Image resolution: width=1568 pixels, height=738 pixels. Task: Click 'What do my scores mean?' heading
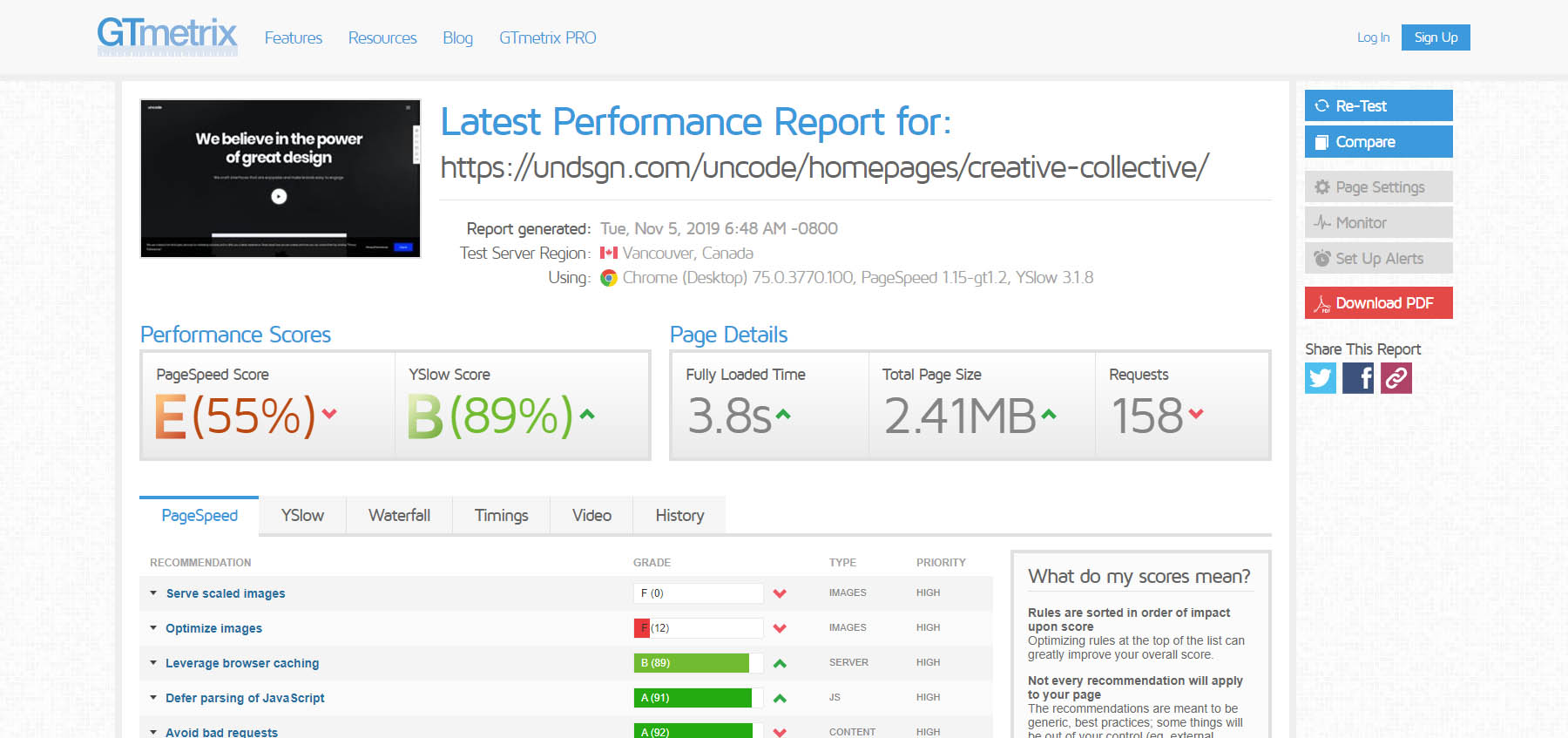pyautogui.click(x=1139, y=576)
